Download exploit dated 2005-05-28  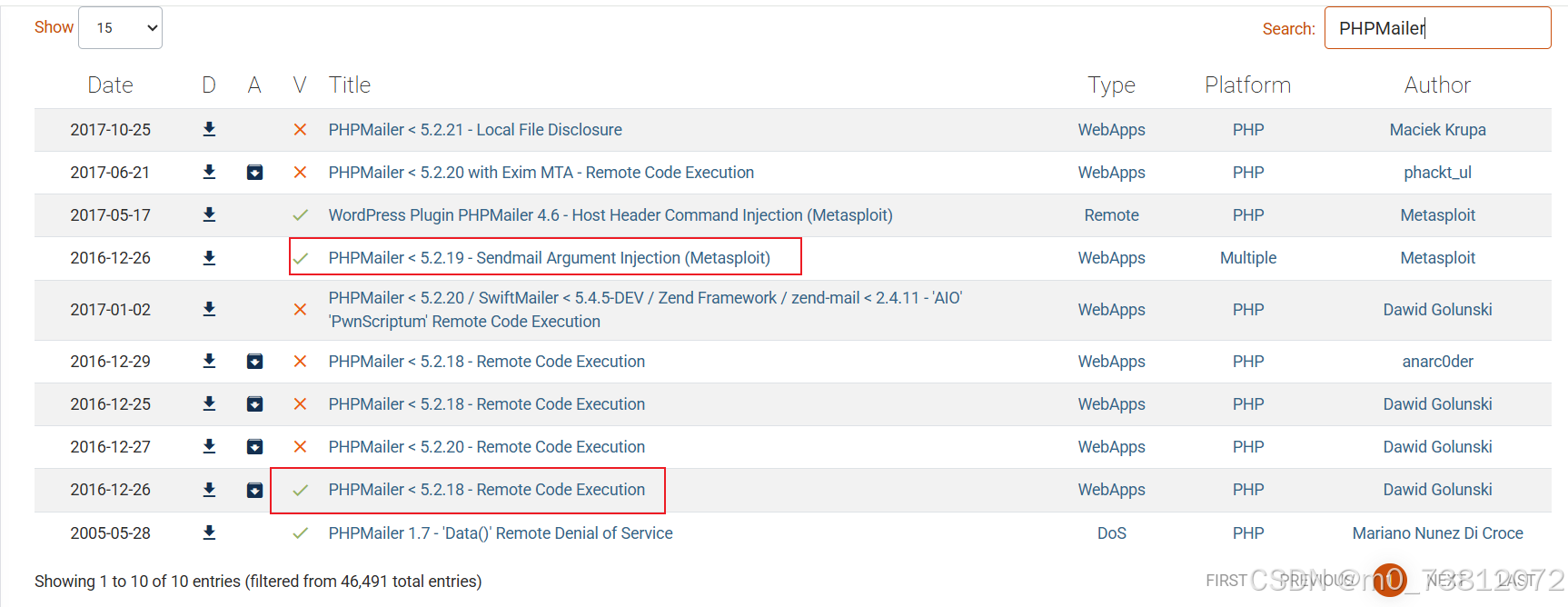[209, 532]
